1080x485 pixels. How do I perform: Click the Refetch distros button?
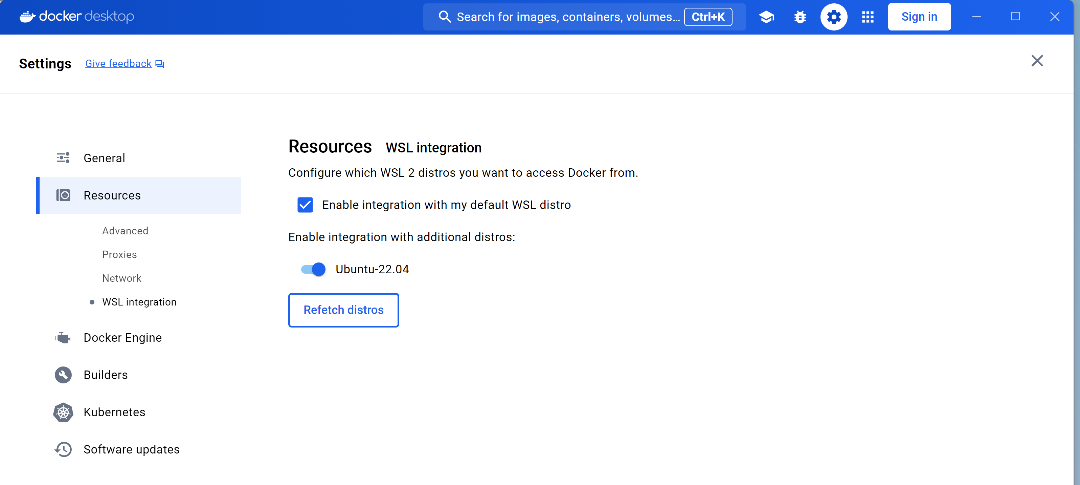pos(343,310)
